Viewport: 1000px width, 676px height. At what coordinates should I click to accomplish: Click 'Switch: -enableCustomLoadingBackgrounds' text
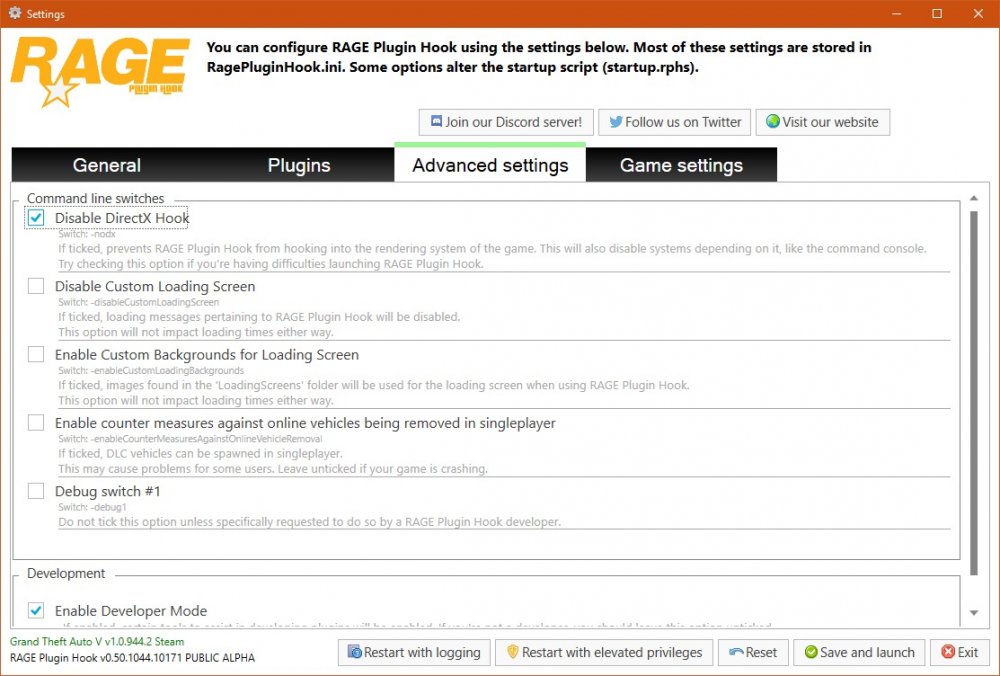click(151, 371)
